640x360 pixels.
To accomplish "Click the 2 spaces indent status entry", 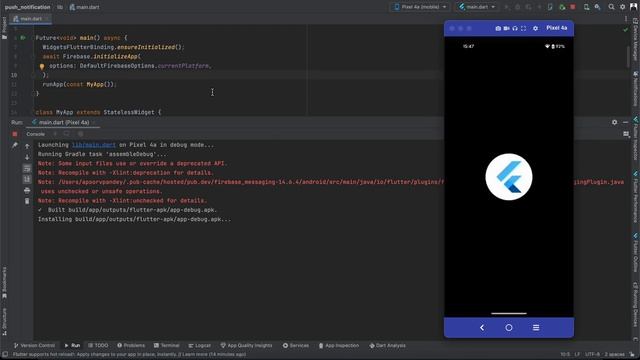I will click(614, 354).
